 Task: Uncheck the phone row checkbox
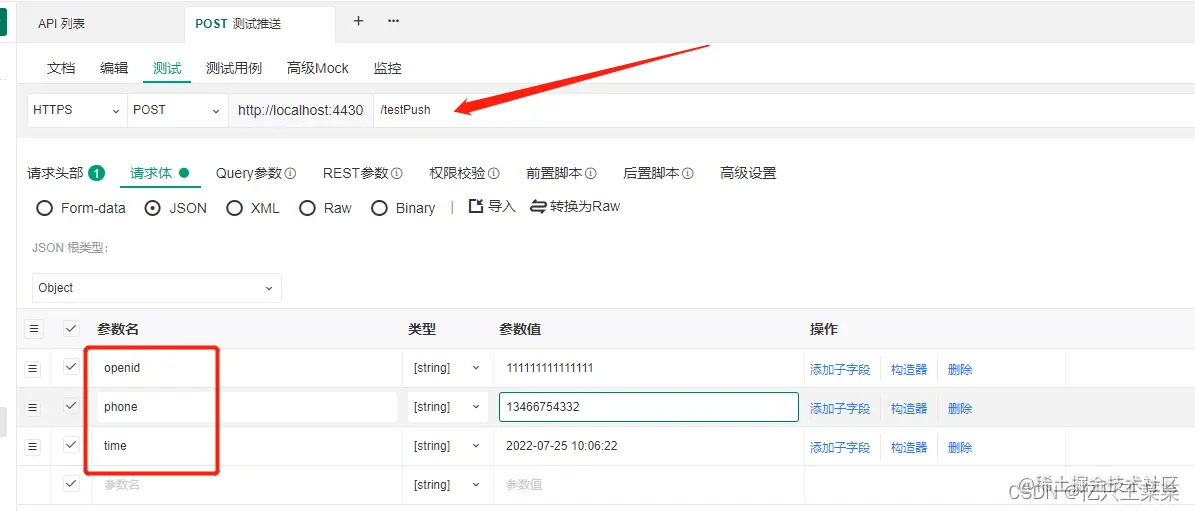coord(71,406)
